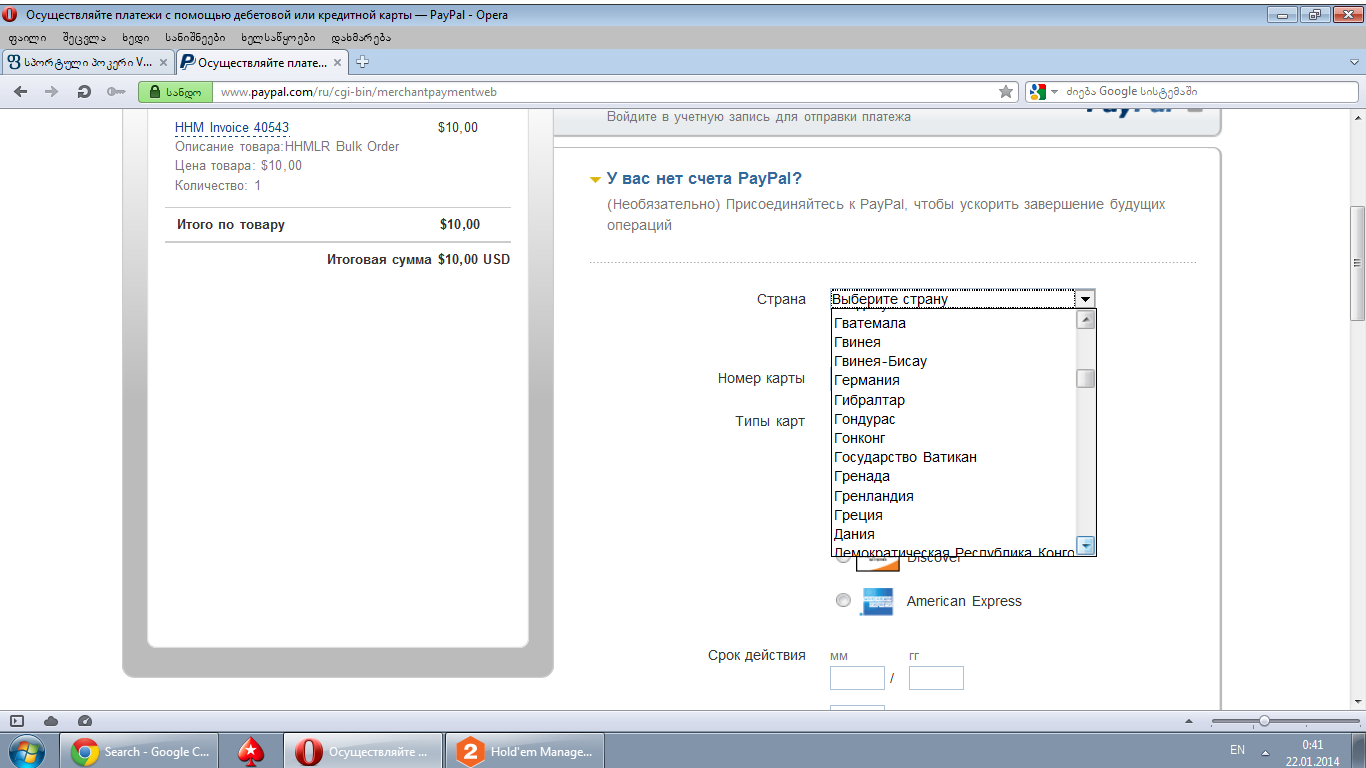This screenshot has width=1366, height=768.
Task: Bookmark this page with the star icon
Action: click(1005, 92)
